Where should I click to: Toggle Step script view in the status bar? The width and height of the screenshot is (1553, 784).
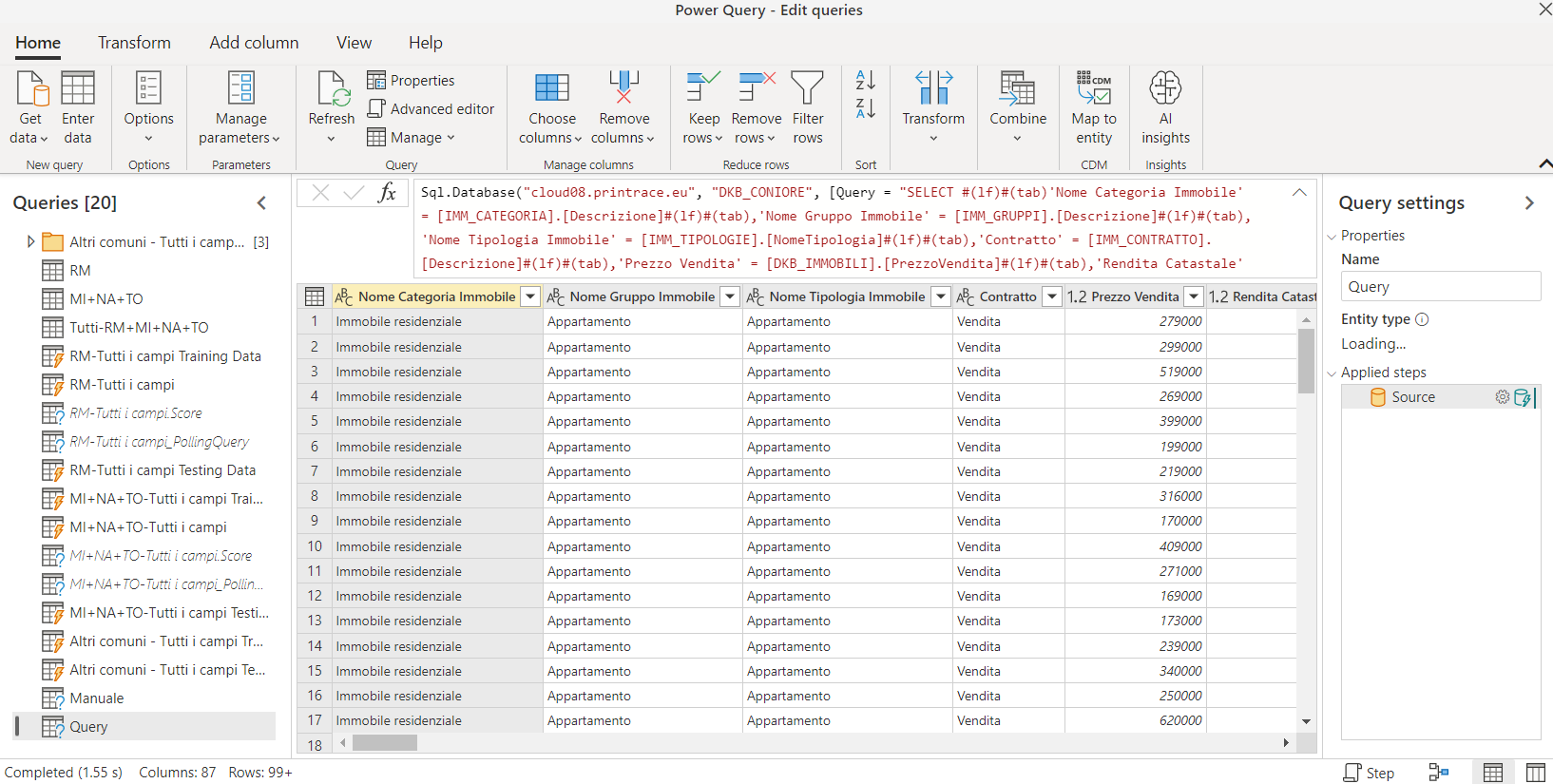tap(1369, 773)
